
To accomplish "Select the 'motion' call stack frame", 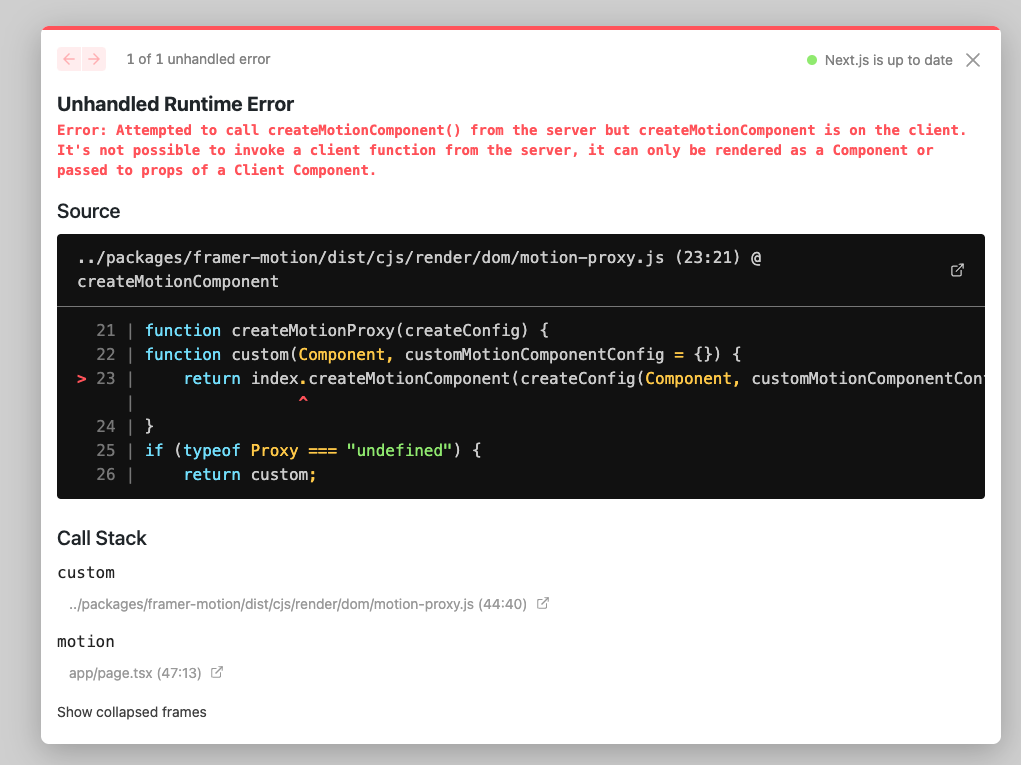I will pyautogui.click(x=85, y=641).
